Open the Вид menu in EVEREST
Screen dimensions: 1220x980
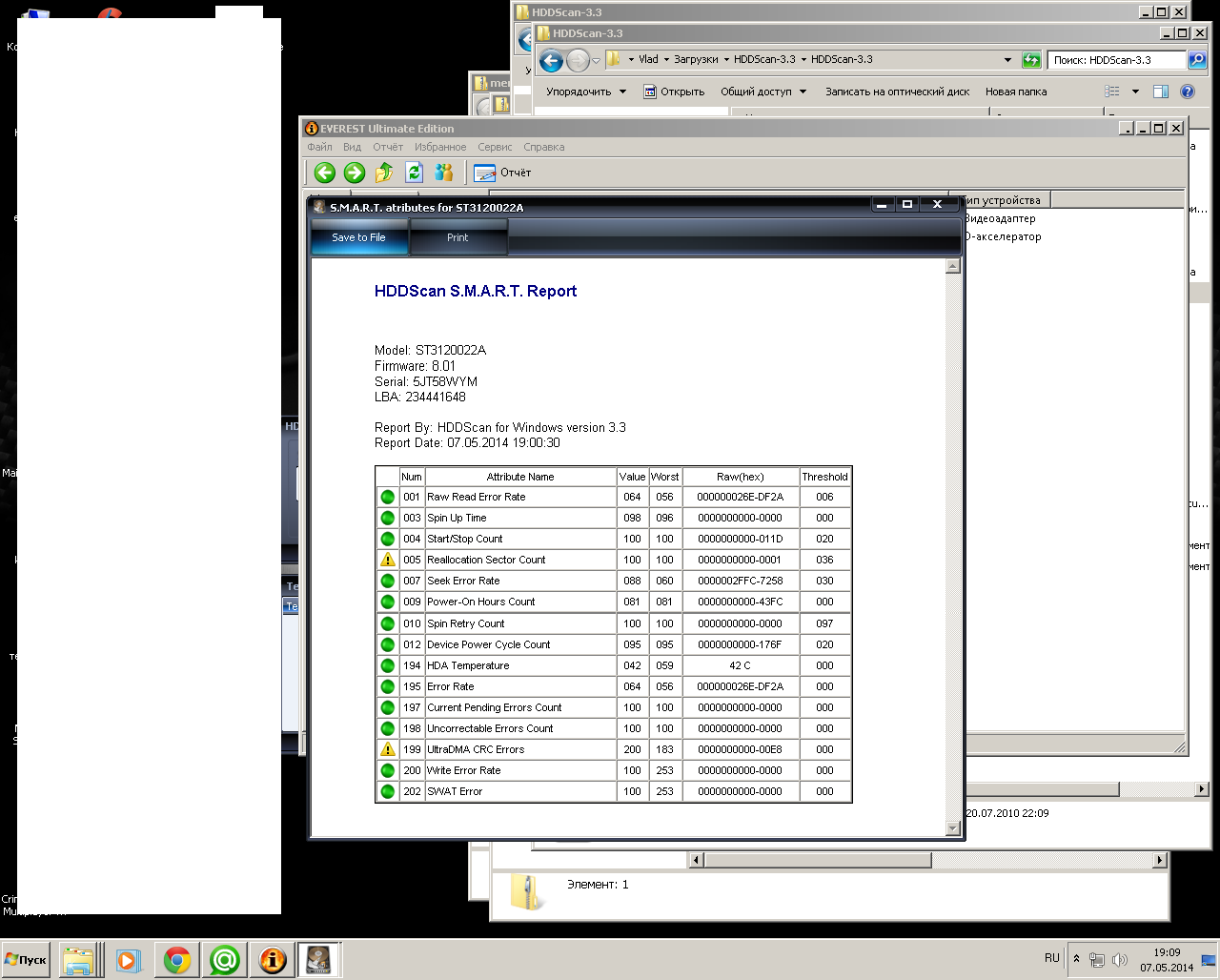pyautogui.click(x=352, y=147)
